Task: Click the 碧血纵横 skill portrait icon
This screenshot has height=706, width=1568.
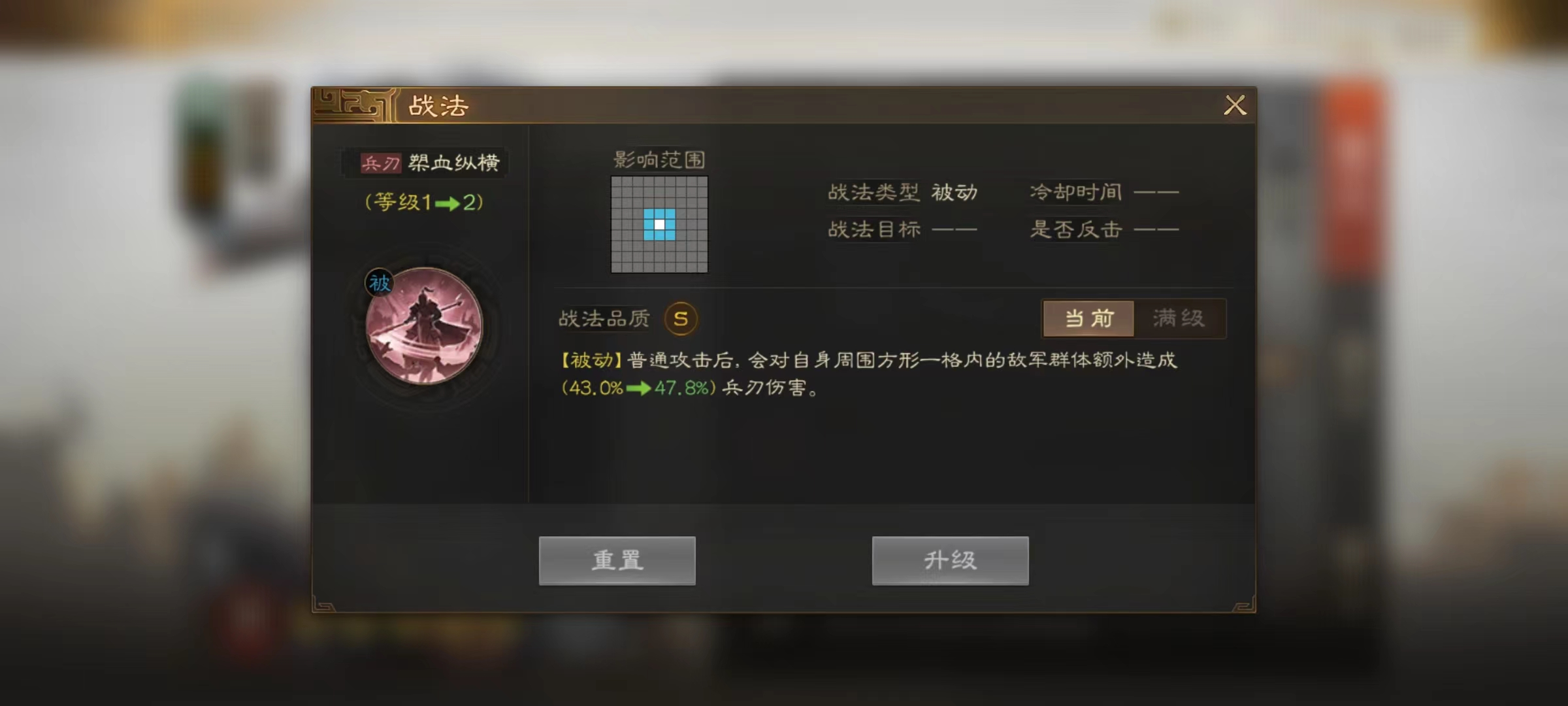Action: point(424,325)
